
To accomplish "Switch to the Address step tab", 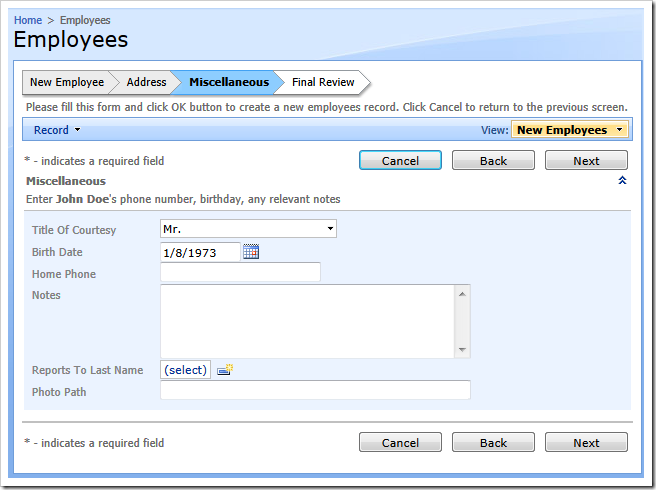I will click(146, 82).
